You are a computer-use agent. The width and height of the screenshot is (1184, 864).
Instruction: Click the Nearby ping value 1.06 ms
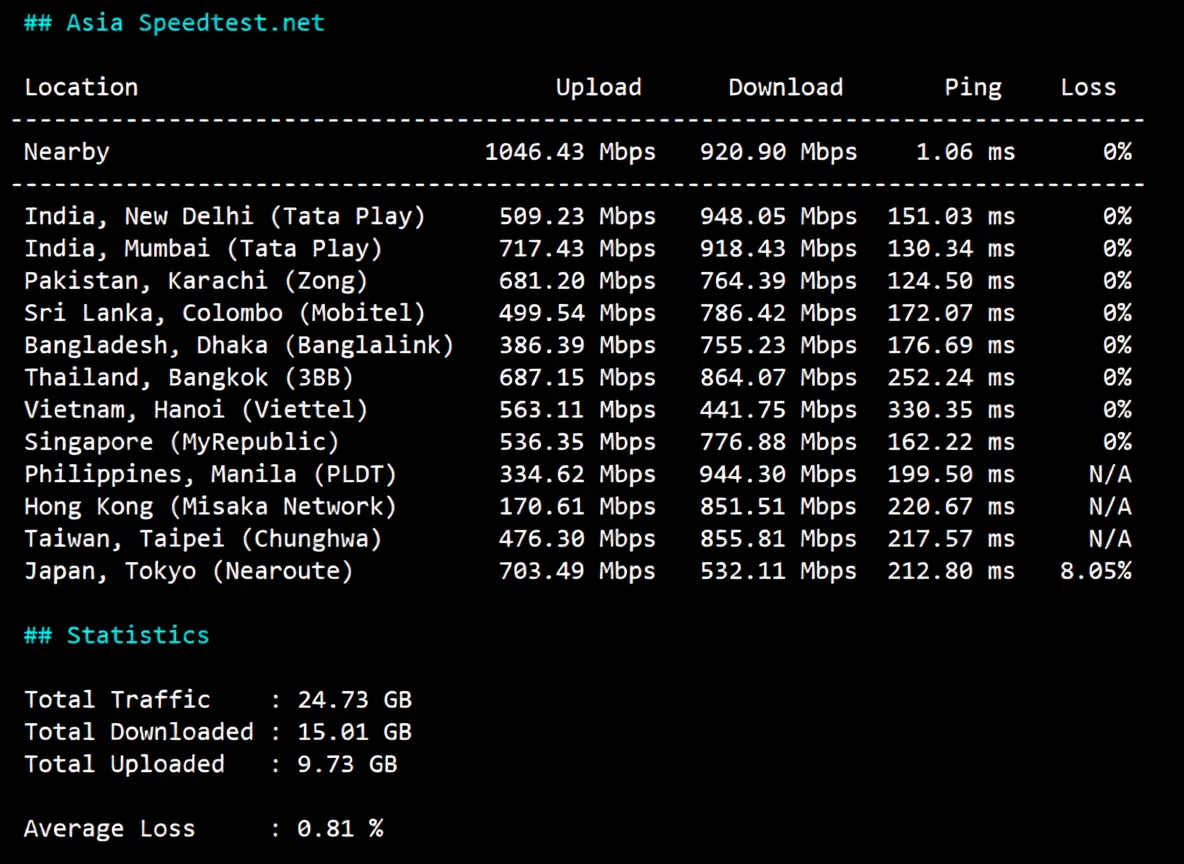coord(966,152)
